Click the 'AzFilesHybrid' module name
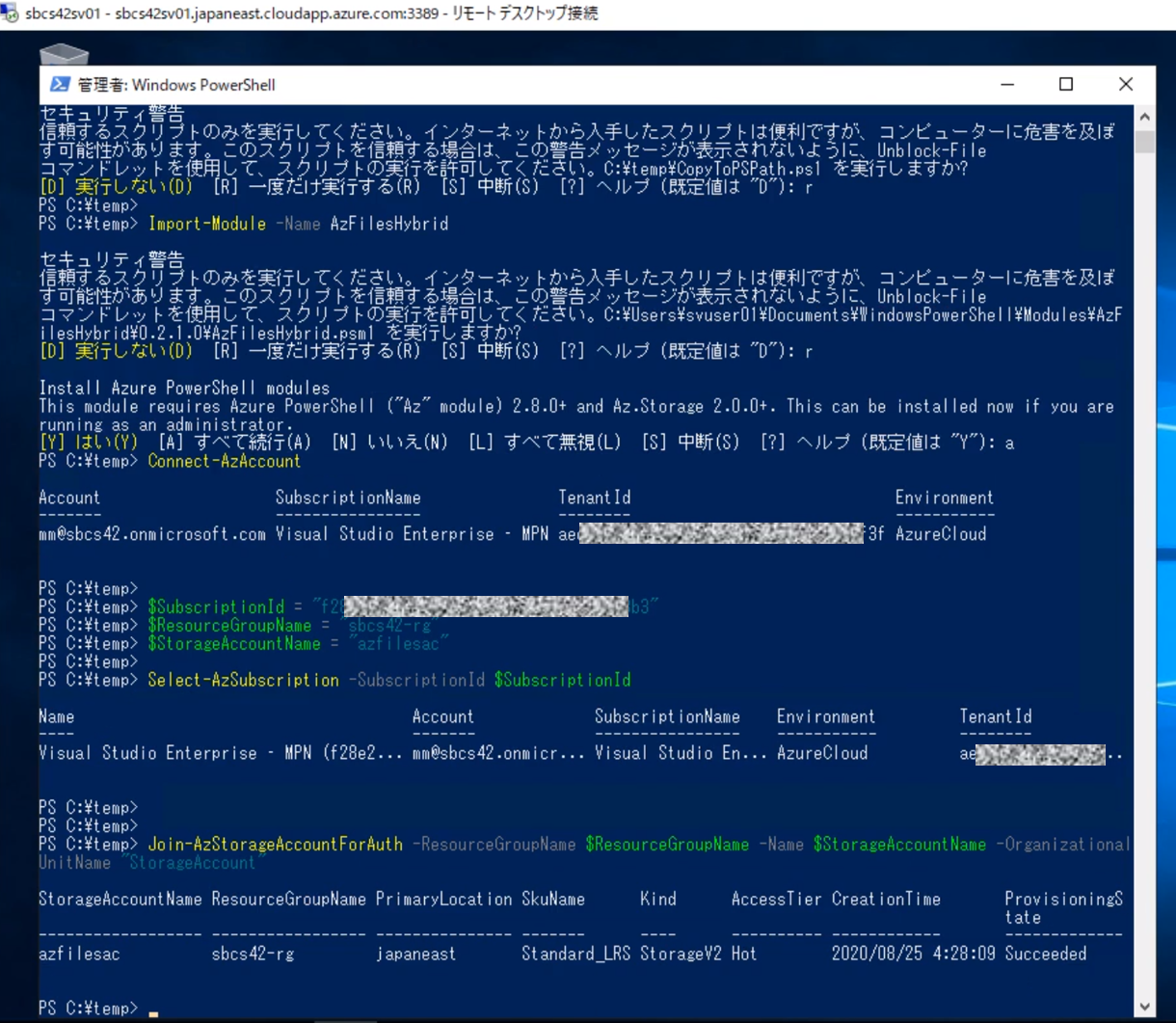The image size is (1176, 1023). [389, 224]
